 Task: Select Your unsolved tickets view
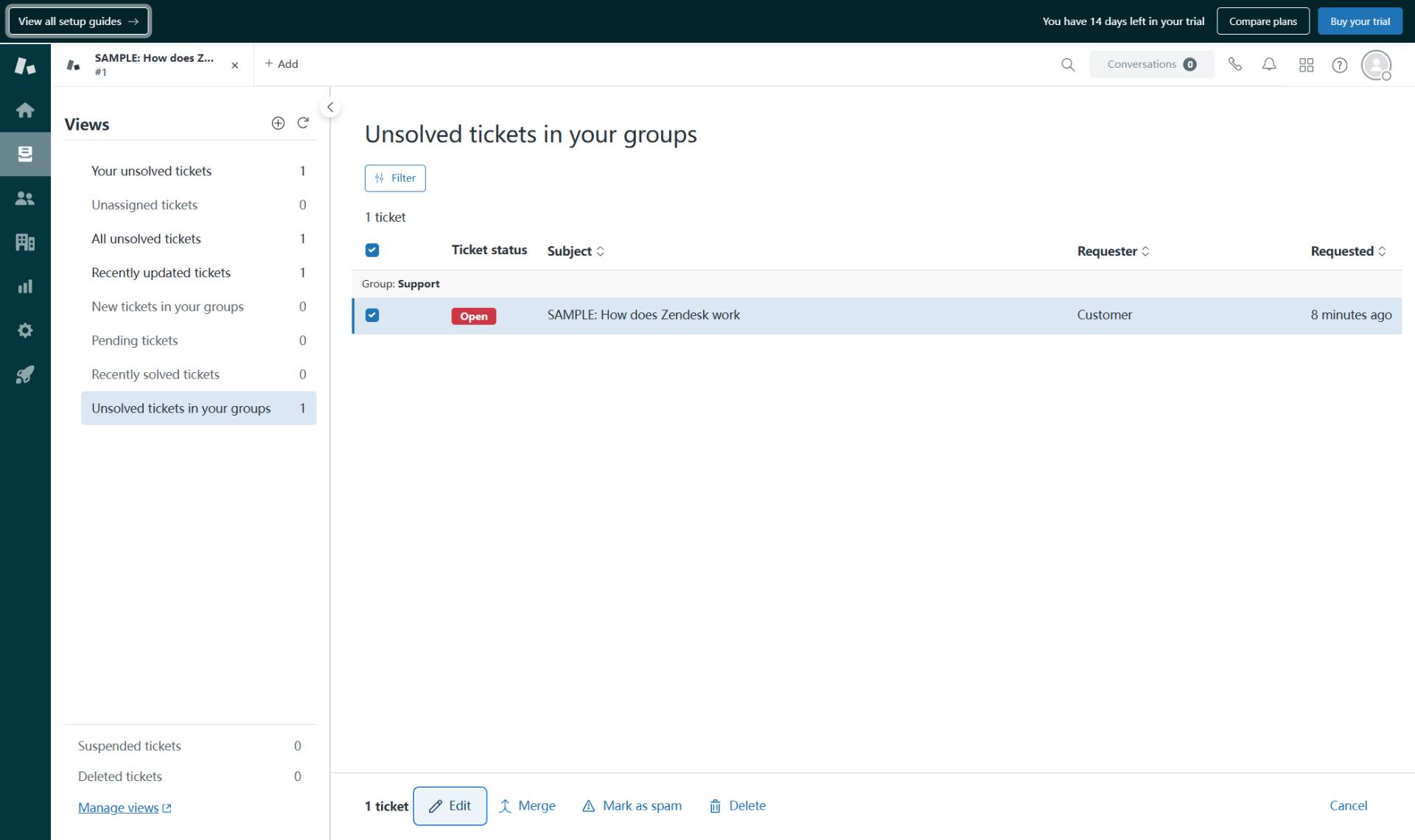click(198, 171)
